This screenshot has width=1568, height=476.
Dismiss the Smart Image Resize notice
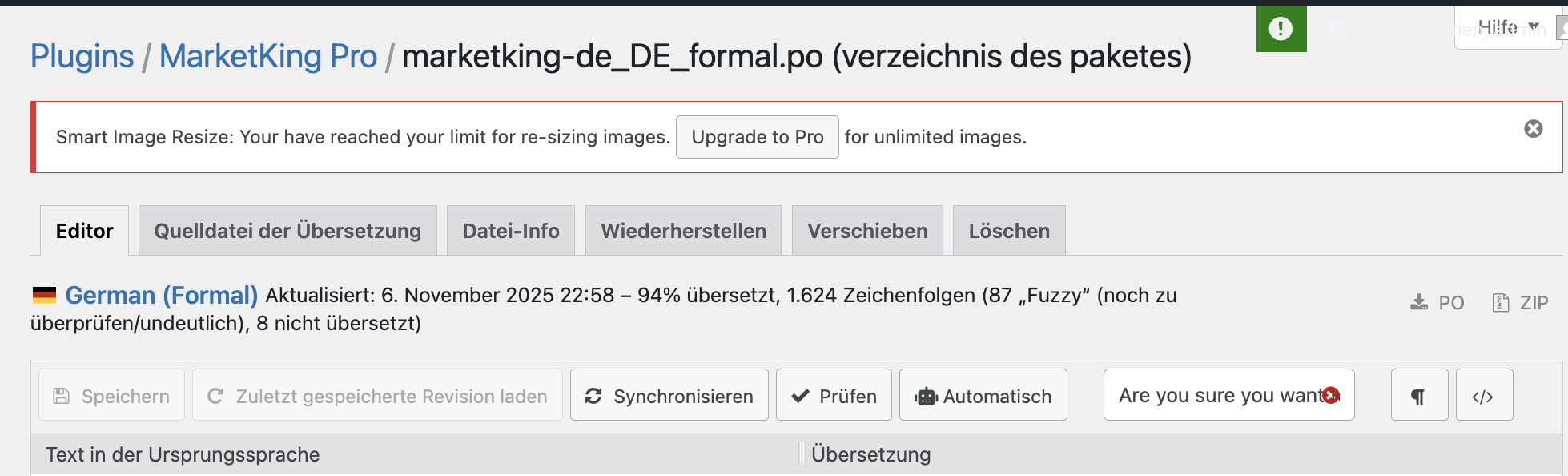pos(1533,129)
